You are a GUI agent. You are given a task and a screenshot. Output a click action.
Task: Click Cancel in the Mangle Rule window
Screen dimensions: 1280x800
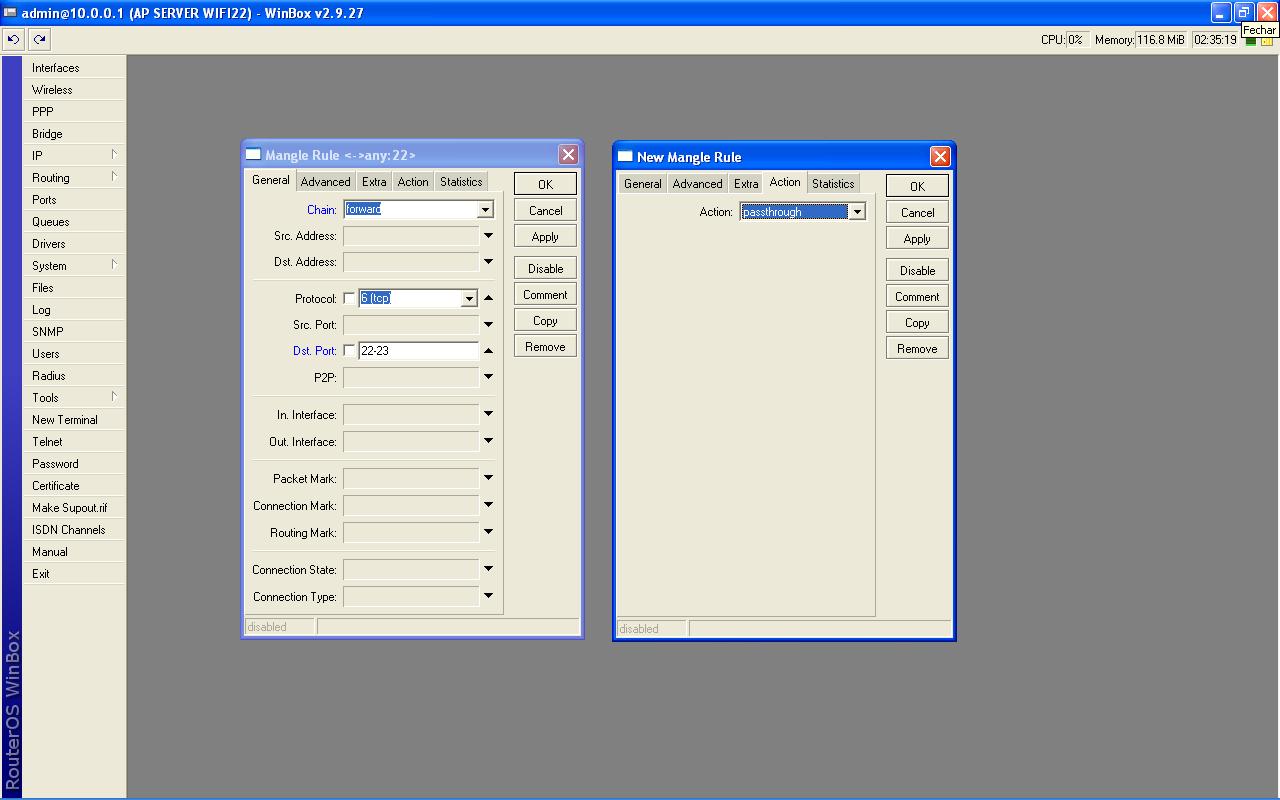(545, 210)
